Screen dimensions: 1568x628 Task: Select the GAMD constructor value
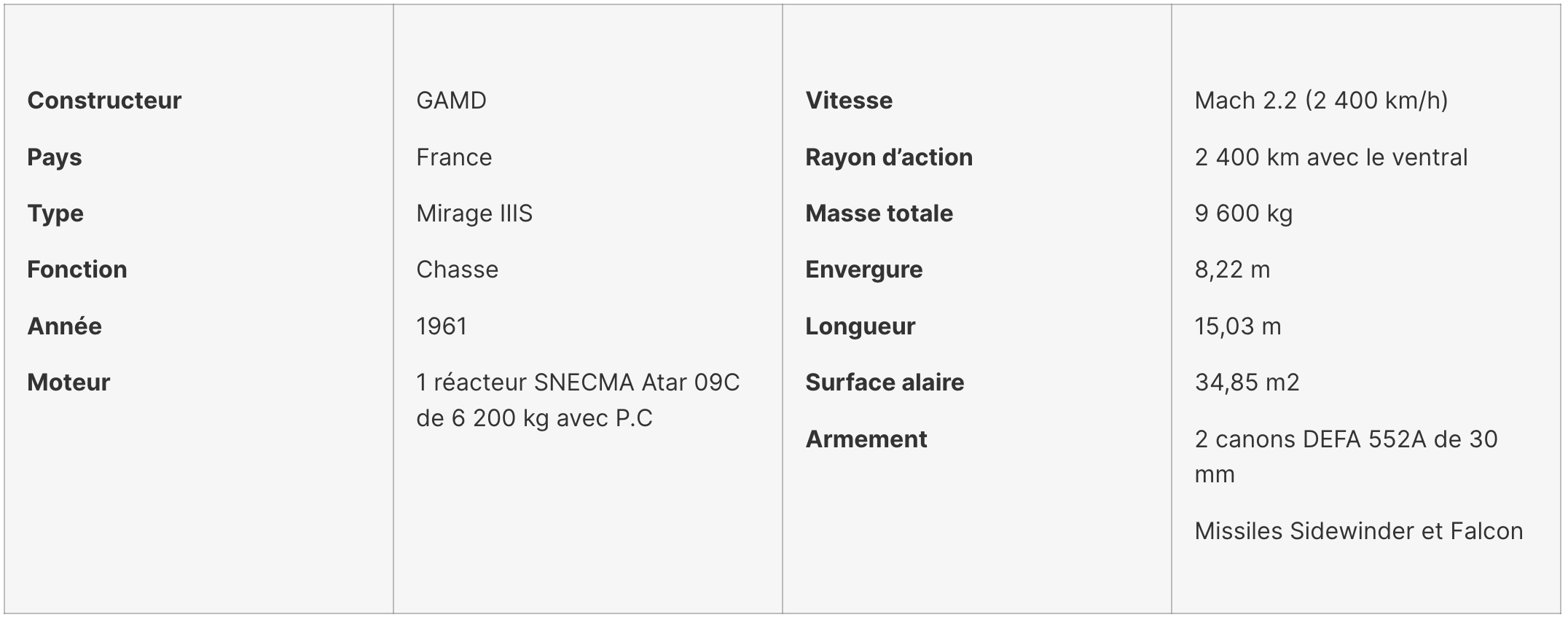tap(451, 101)
